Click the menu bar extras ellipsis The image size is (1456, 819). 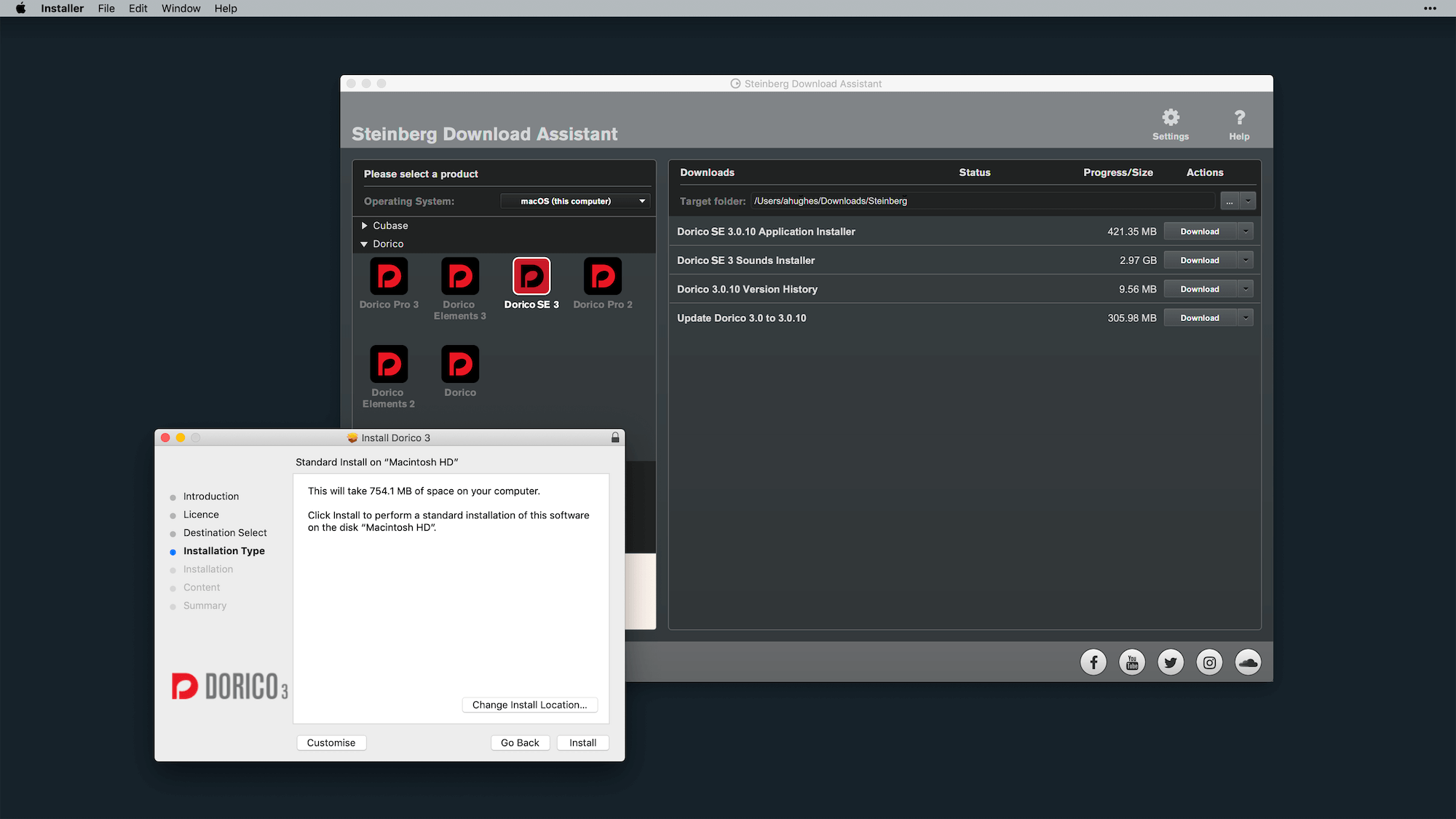click(x=1430, y=8)
